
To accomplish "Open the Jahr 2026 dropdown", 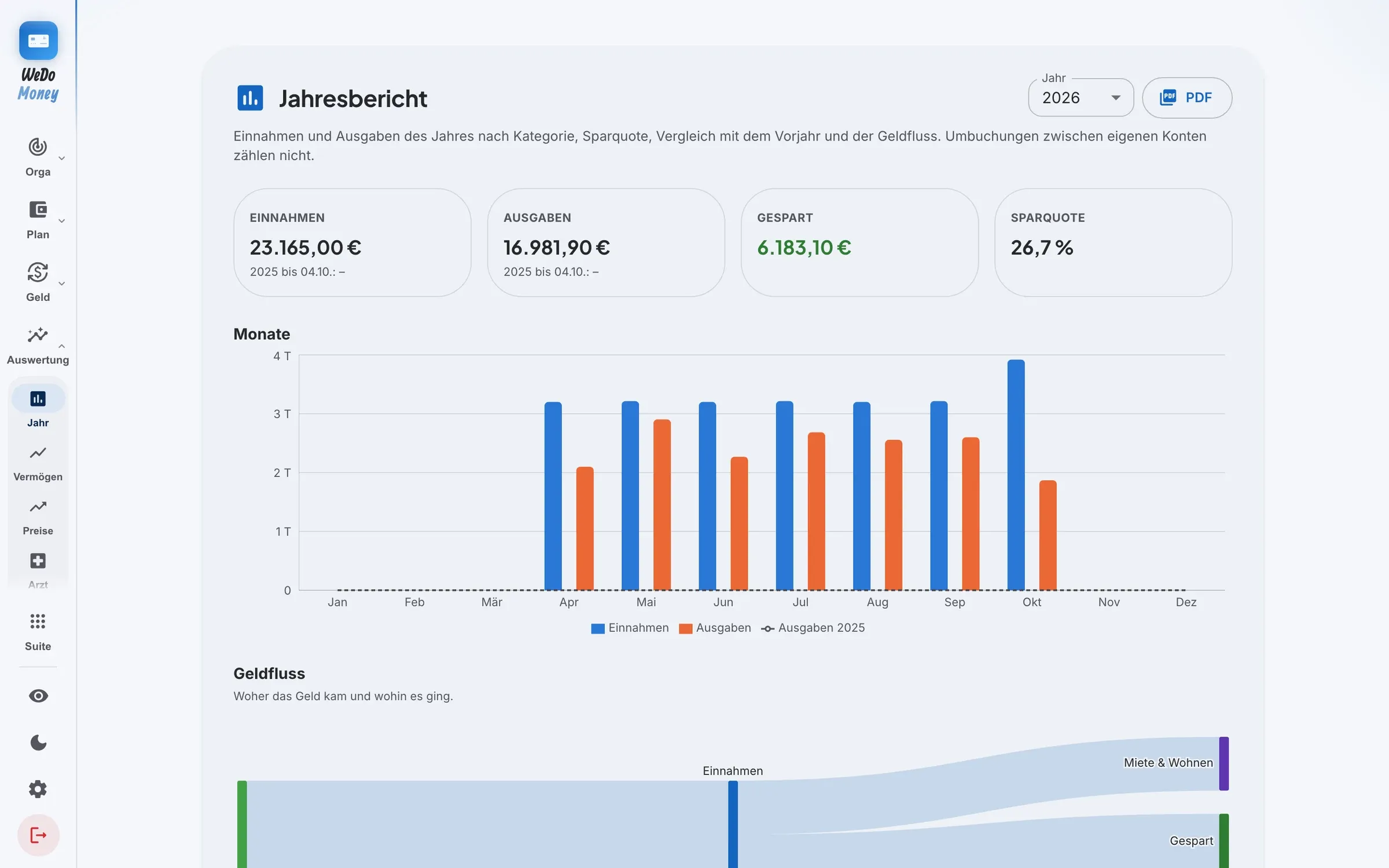I will click(x=1081, y=98).
